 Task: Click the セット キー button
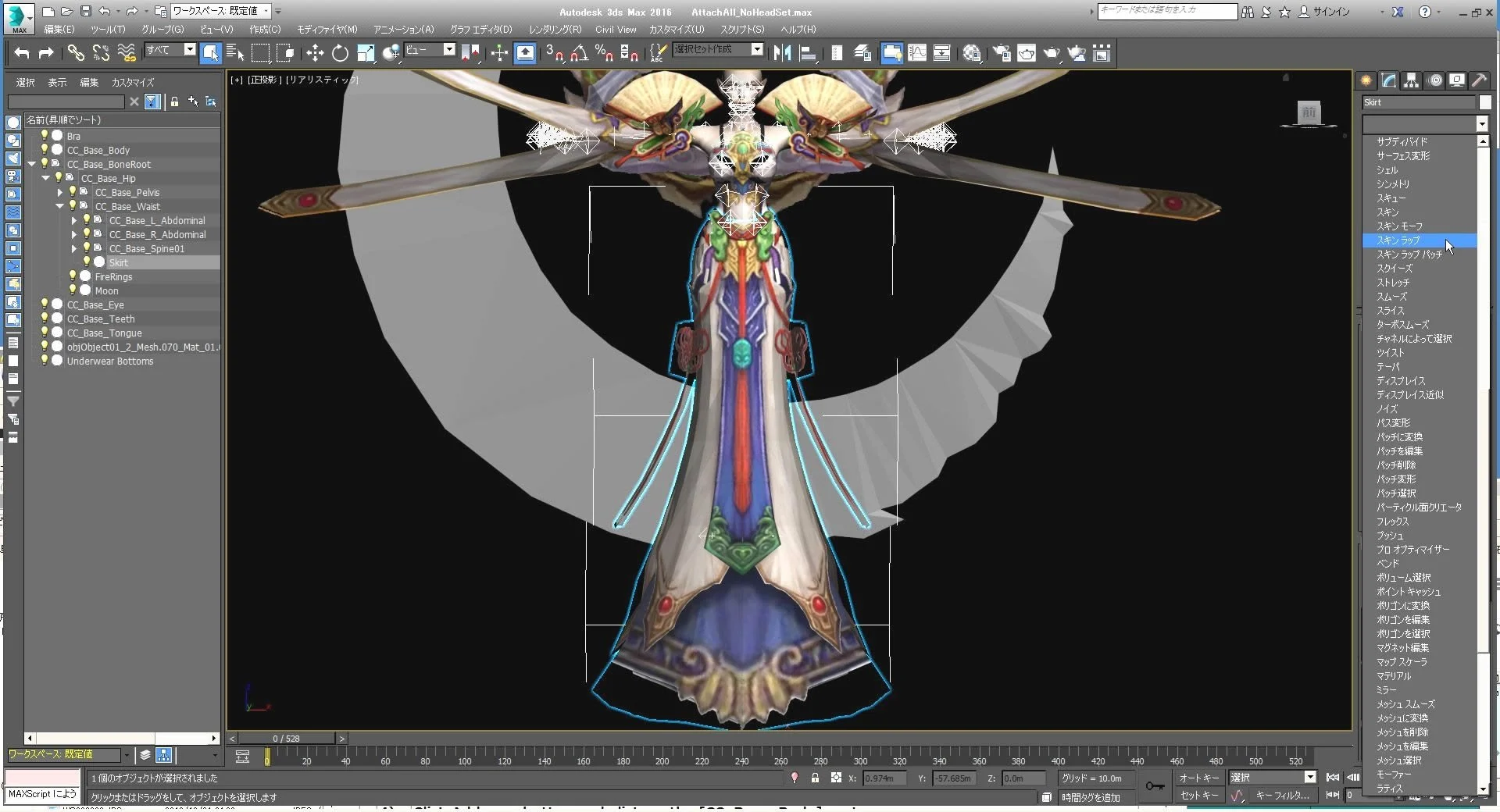click(1199, 795)
